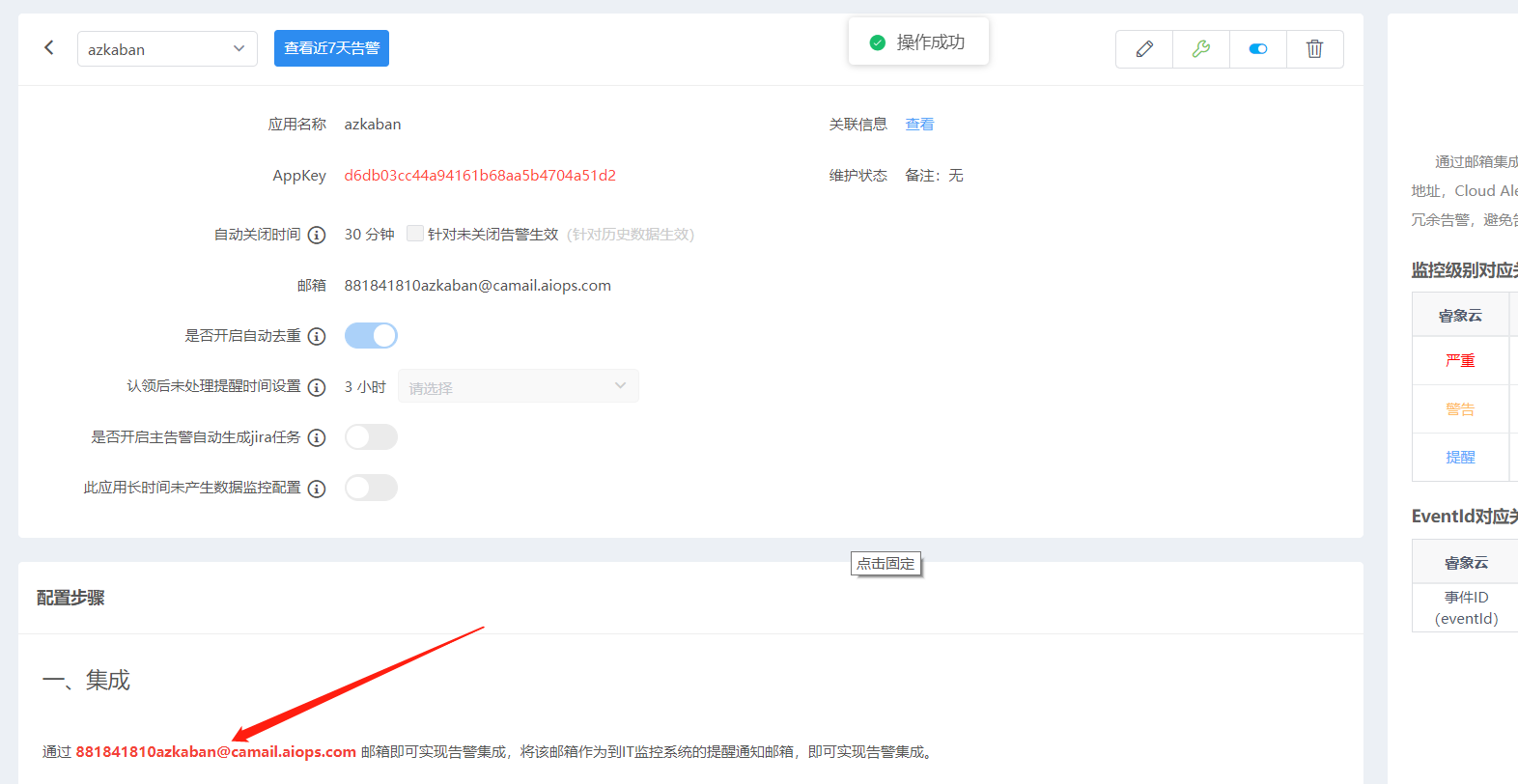Click 警告 level in monitoring table
This screenshot has width=1518, height=784.
(x=1460, y=408)
